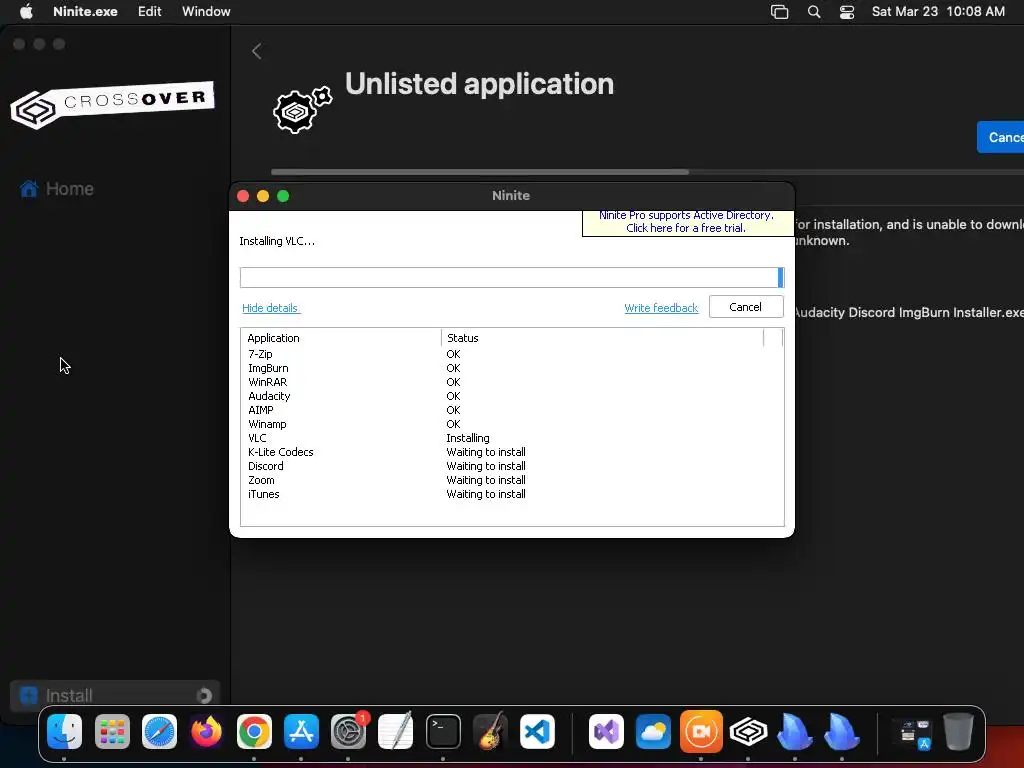Open the Edit menu

(150, 12)
